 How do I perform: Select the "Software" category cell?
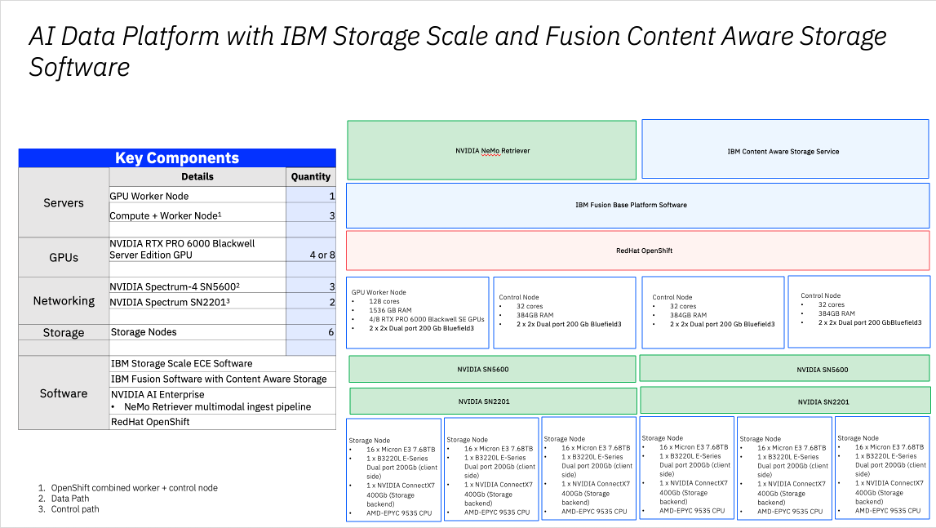pyautogui.click(x=63, y=393)
